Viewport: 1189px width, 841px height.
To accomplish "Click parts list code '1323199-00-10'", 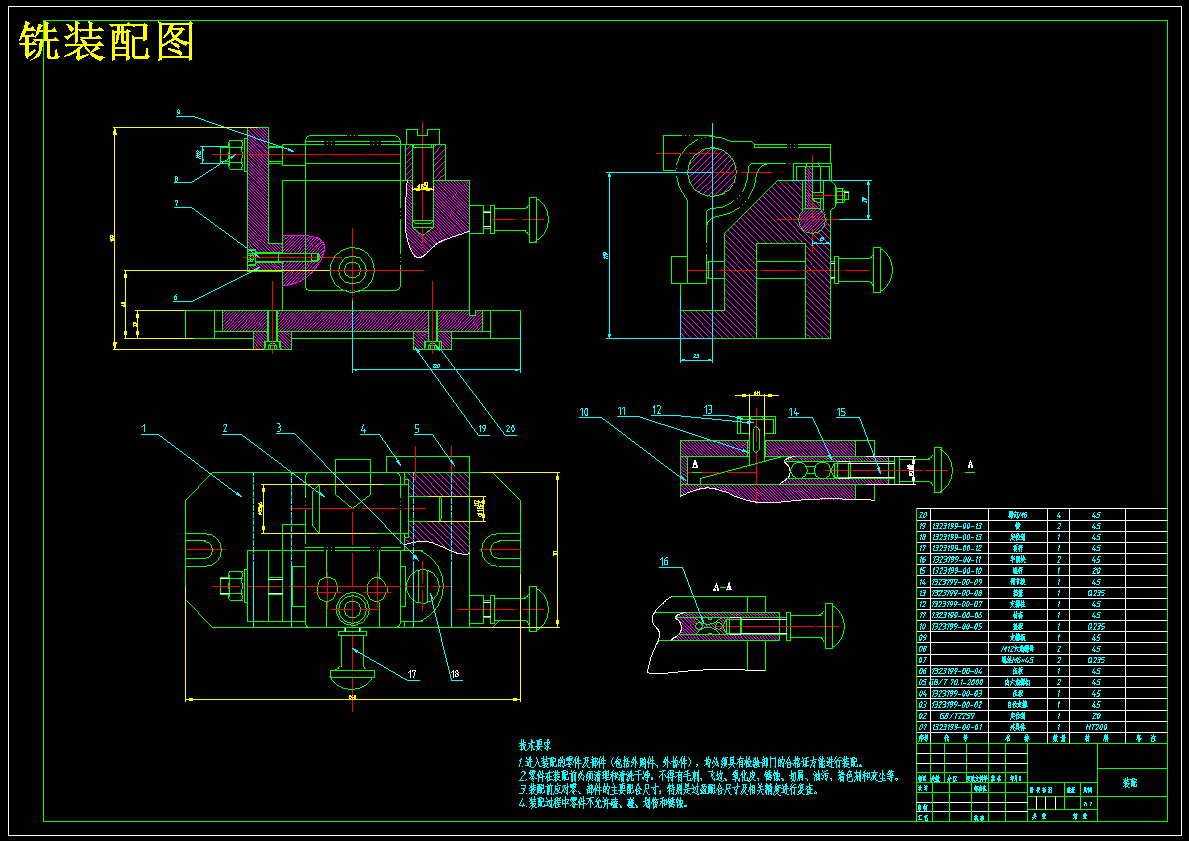I will click(957, 570).
